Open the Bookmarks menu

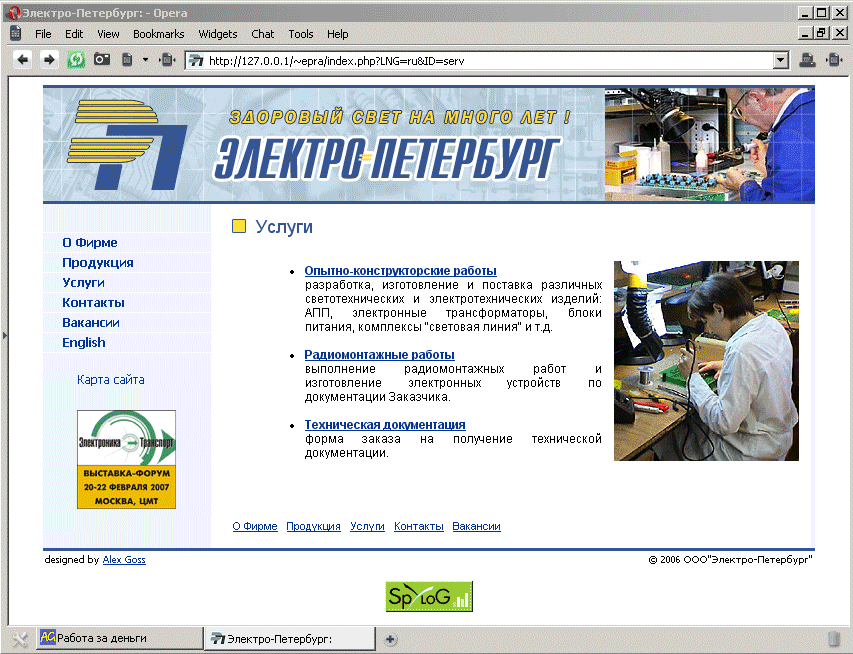click(158, 34)
